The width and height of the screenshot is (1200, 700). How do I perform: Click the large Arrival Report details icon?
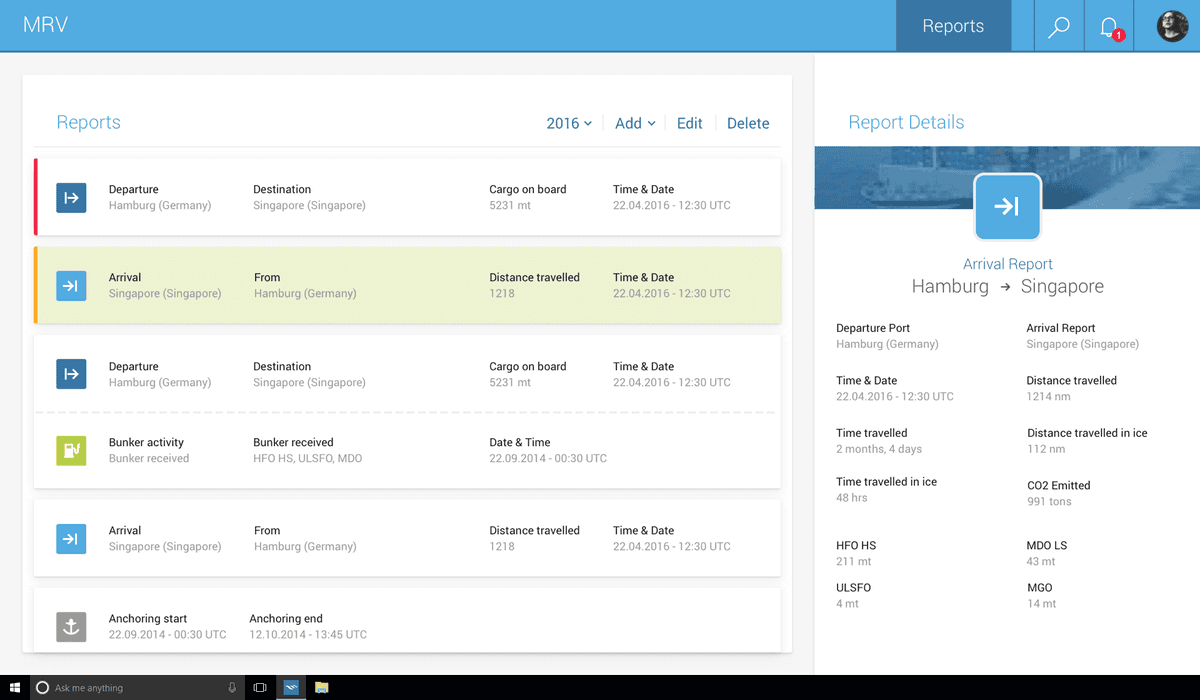(1007, 207)
